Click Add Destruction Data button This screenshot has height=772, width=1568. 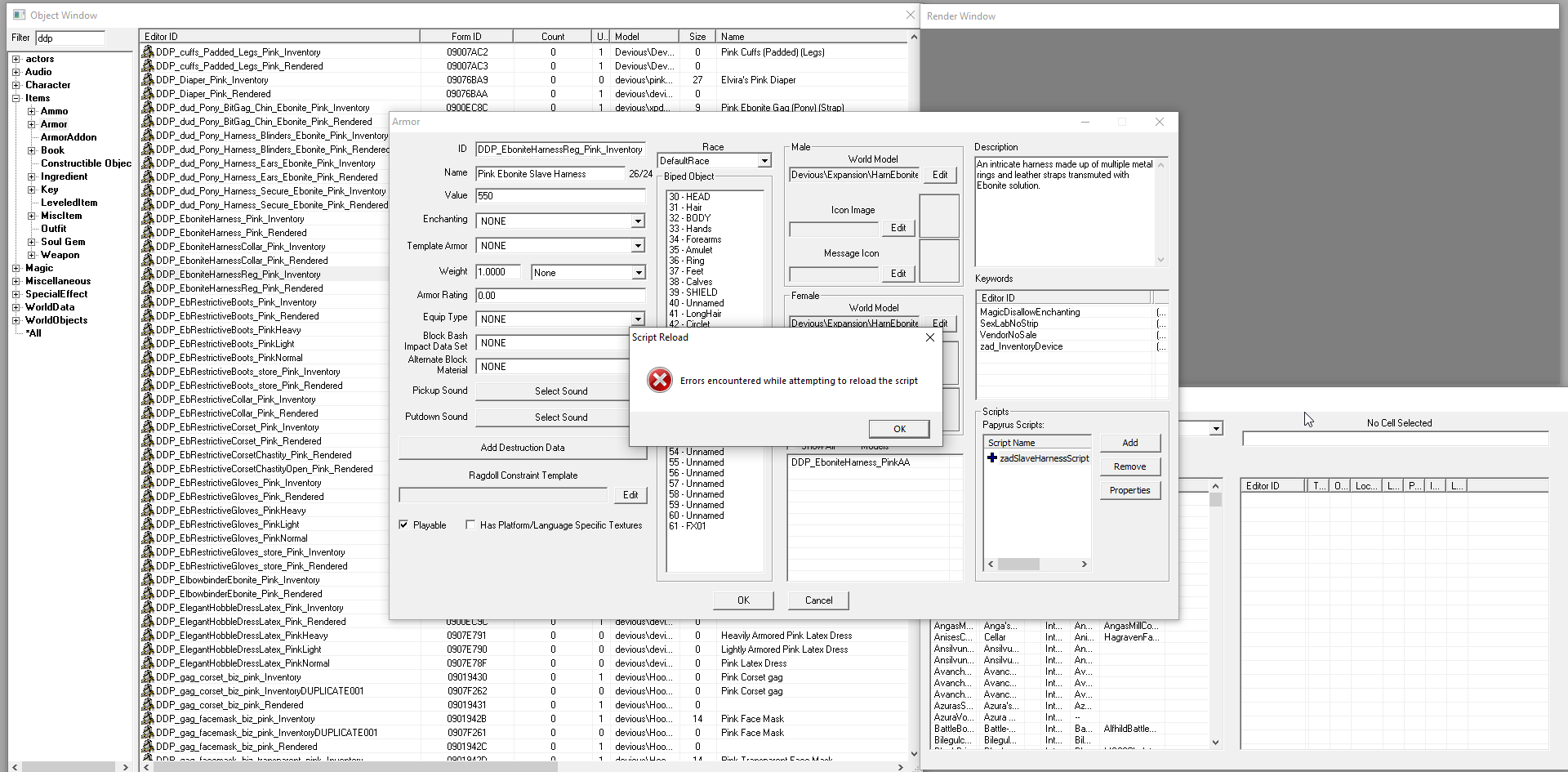click(x=523, y=448)
